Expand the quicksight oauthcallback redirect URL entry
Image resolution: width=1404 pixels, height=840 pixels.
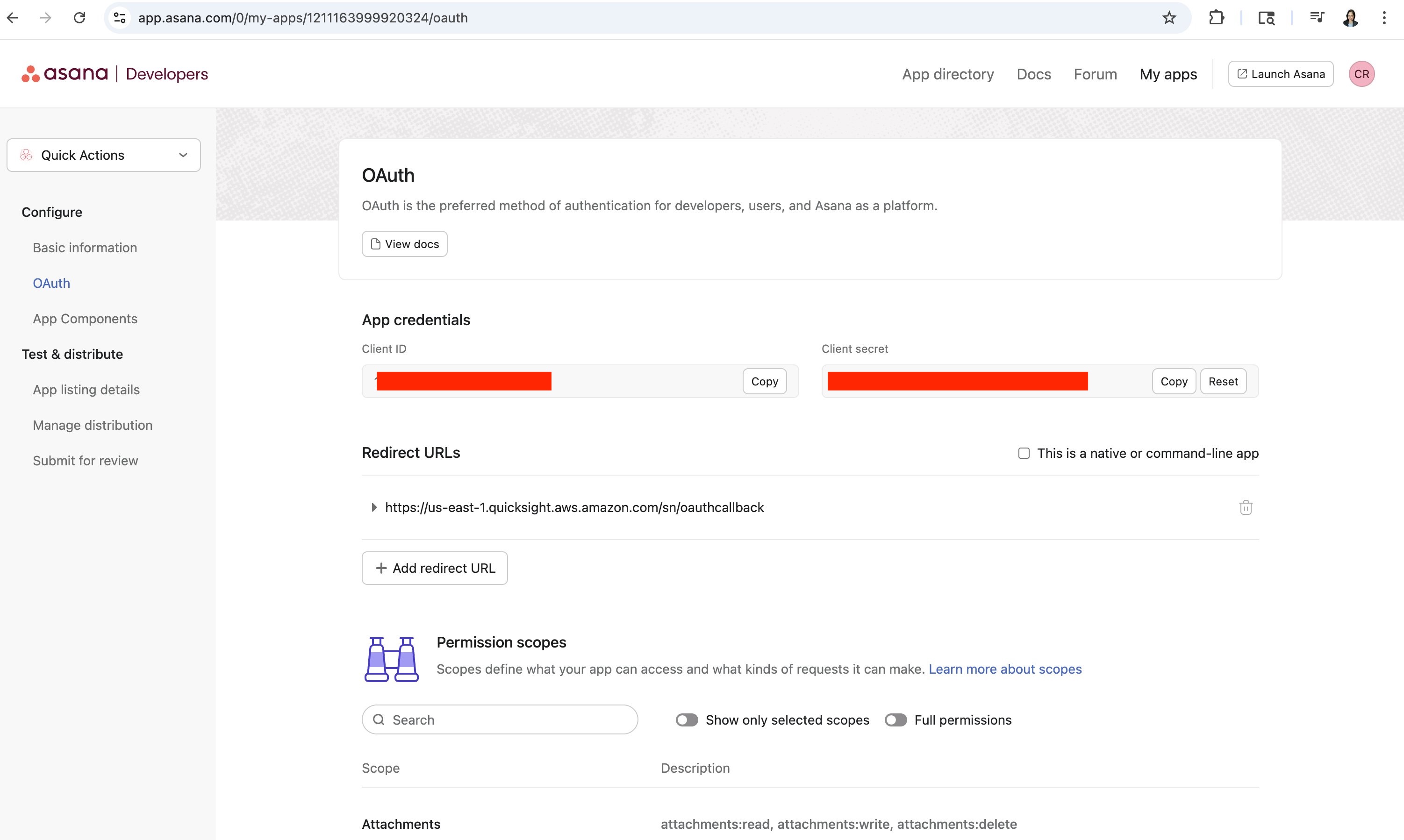coord(373,507)
